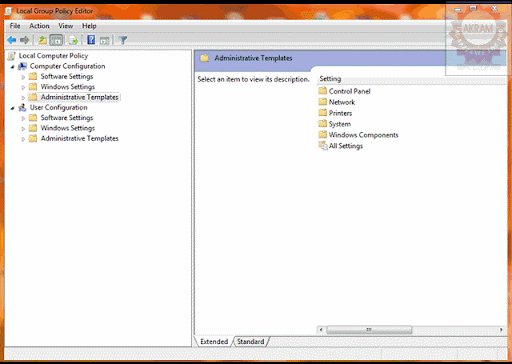
Task: Select the All Settings list entry text
Action: click(x=346, y=146)
